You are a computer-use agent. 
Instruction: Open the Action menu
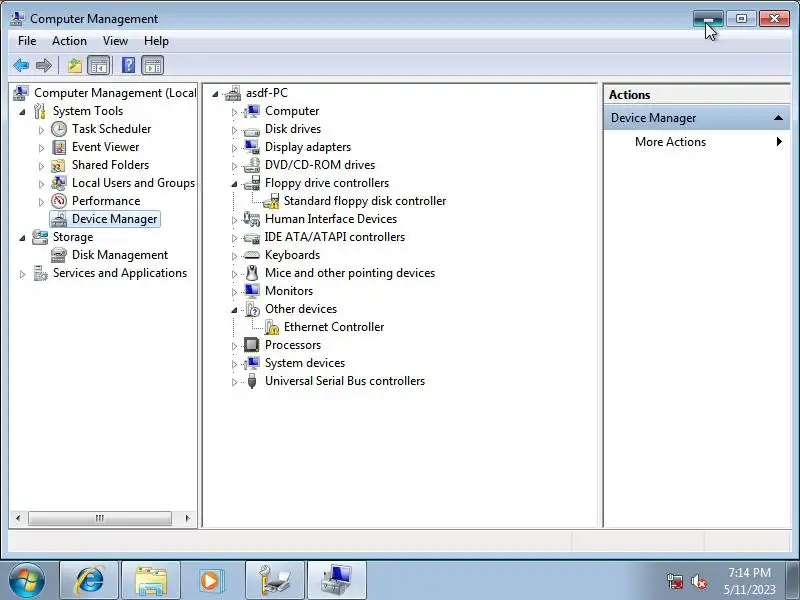click(x=69, y=41)
